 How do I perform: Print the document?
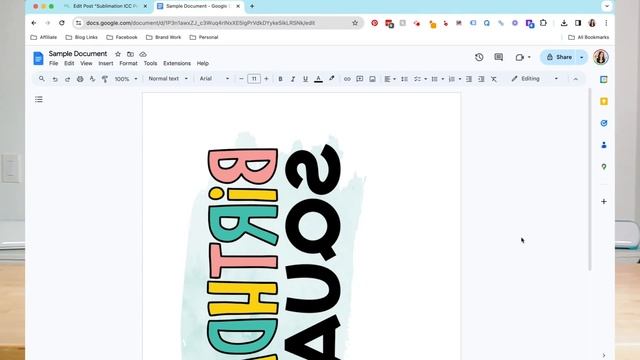tap(80, 79)
